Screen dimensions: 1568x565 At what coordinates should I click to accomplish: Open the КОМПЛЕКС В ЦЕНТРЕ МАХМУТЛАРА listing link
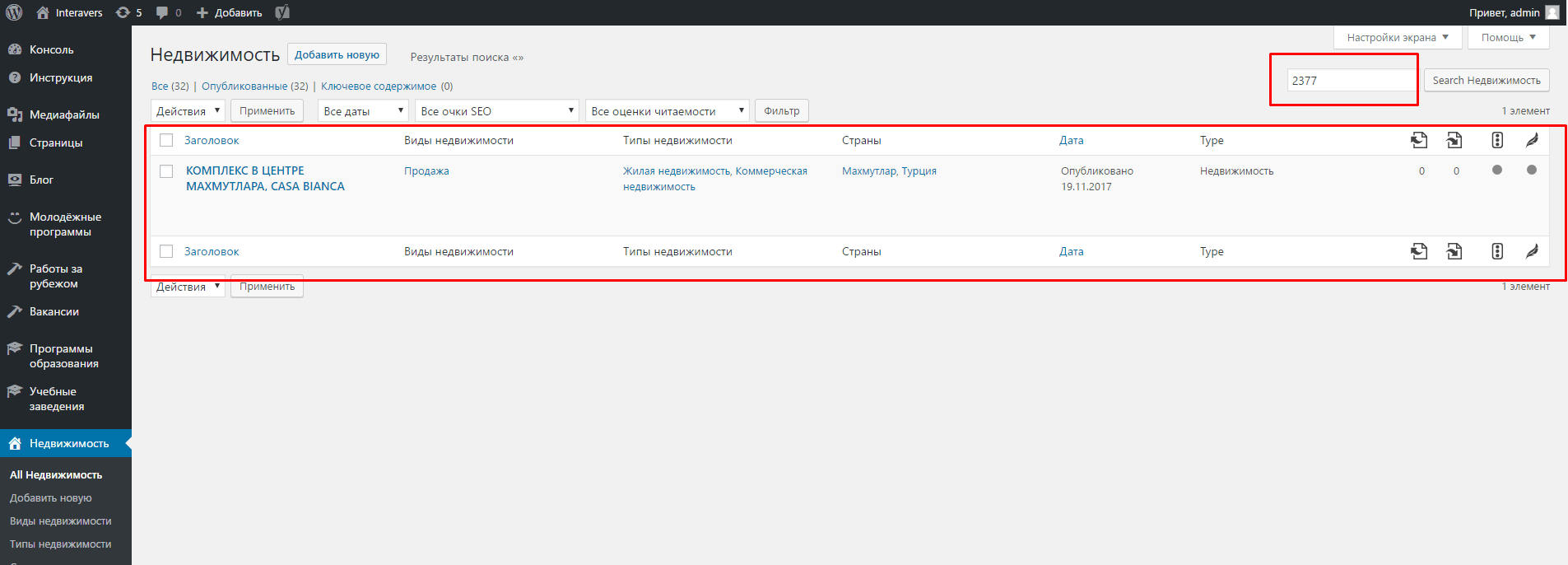pyautogui.click(x=265, y=178)
